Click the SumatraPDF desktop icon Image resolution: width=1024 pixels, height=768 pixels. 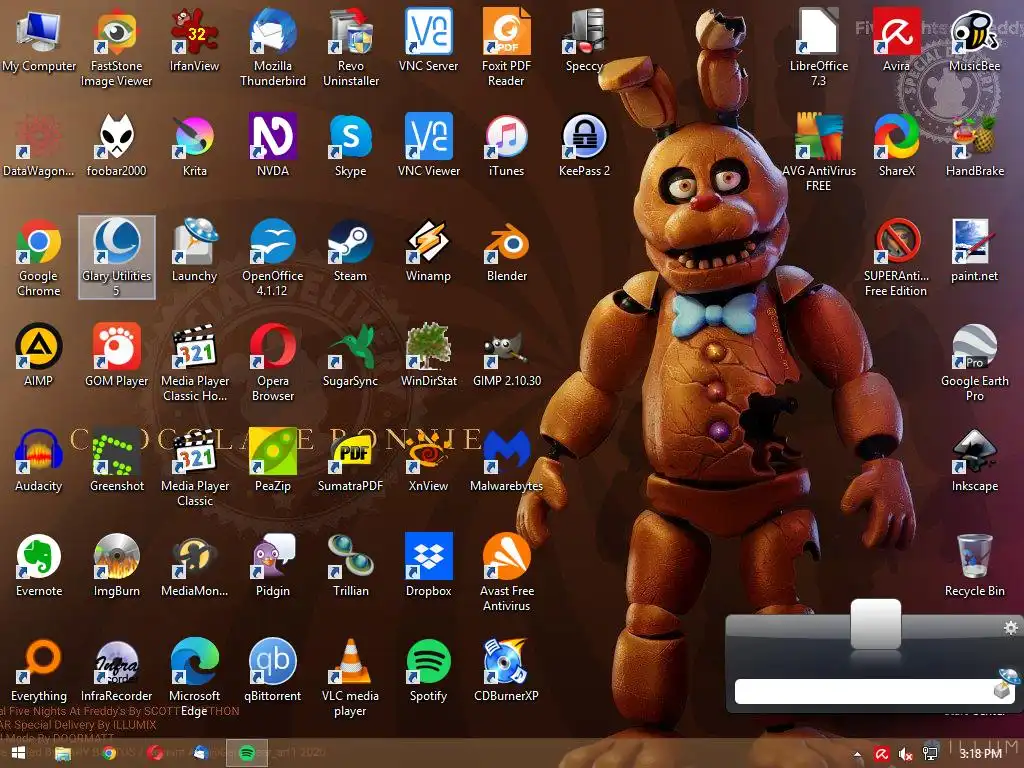pos(350,462)
